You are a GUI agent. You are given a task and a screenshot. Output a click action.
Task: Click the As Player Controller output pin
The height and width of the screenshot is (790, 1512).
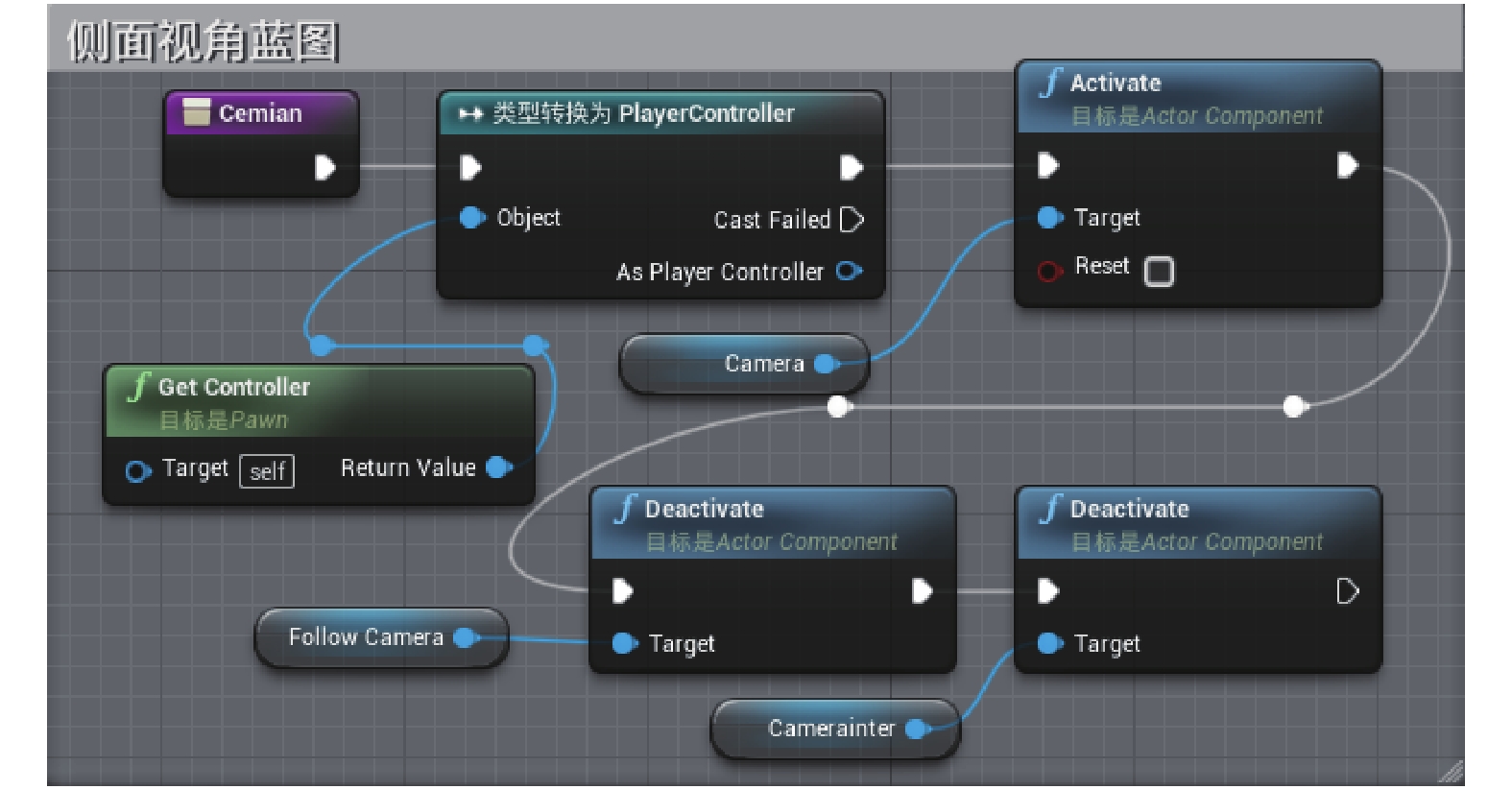pyautogui.click(x=849, y=272)
